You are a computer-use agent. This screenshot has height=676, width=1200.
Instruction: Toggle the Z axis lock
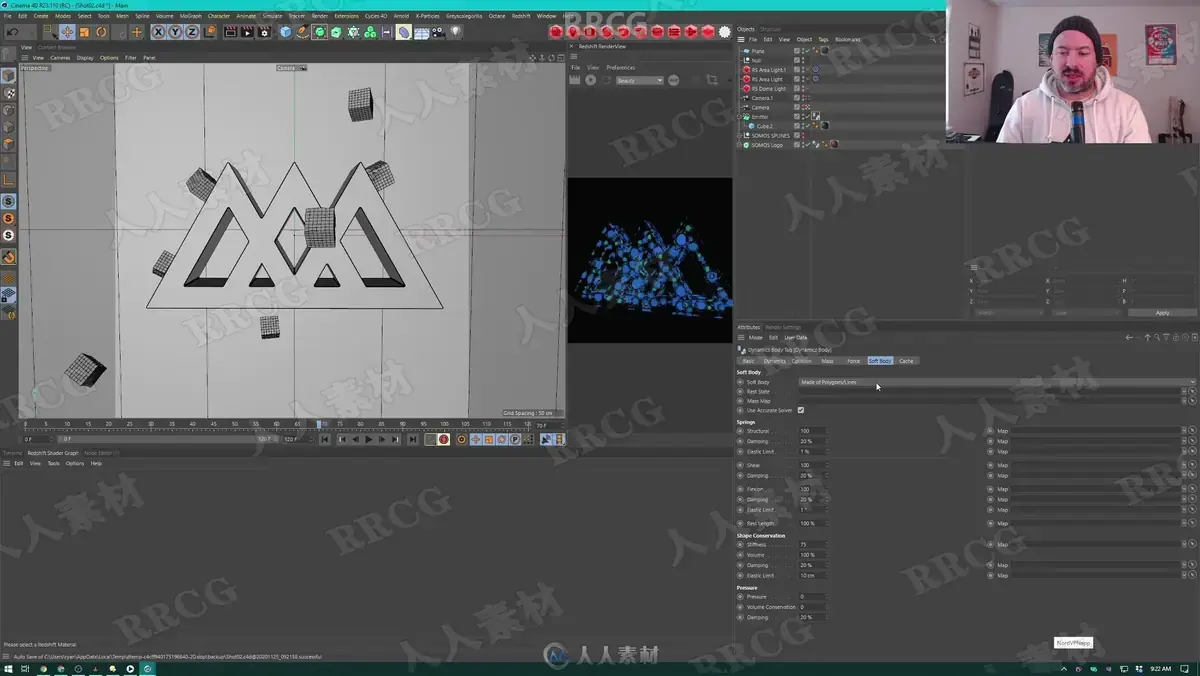click(x=192, y=32)
